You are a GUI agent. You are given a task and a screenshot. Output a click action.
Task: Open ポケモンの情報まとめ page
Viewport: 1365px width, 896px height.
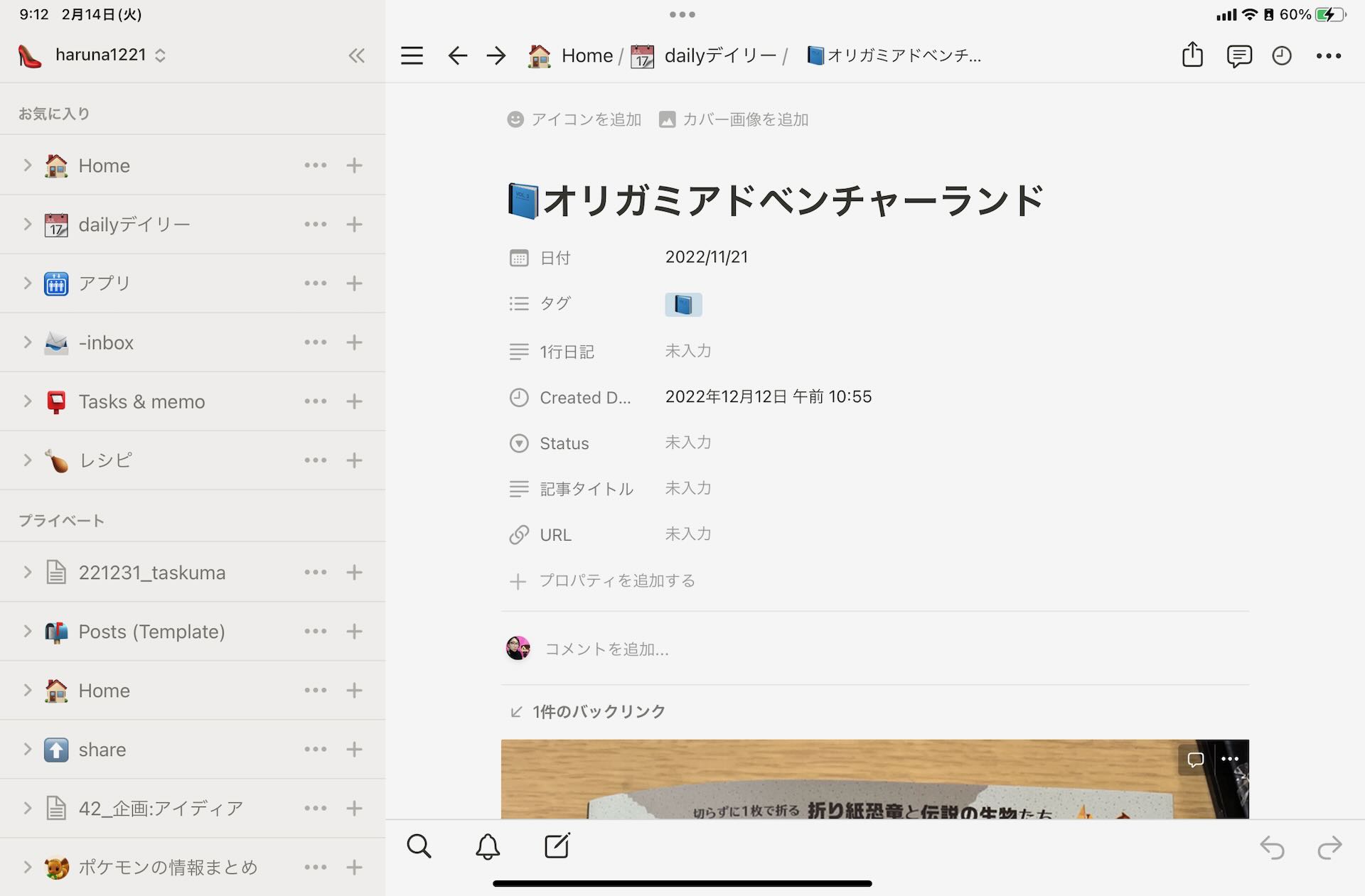click(168, 868)
